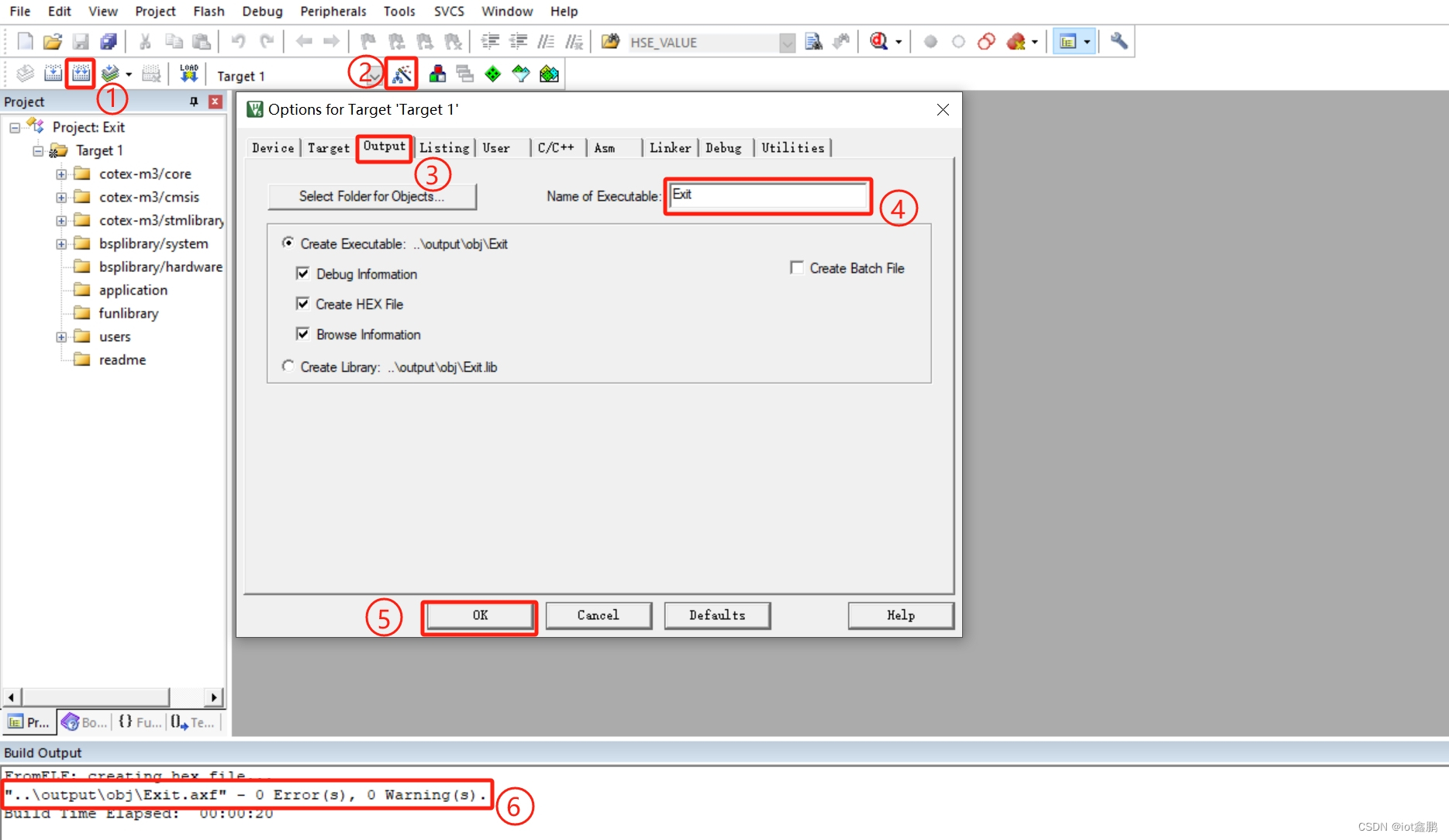Click the Build target icon
This screenshot has width=1449, height=840.
(53, 74)
